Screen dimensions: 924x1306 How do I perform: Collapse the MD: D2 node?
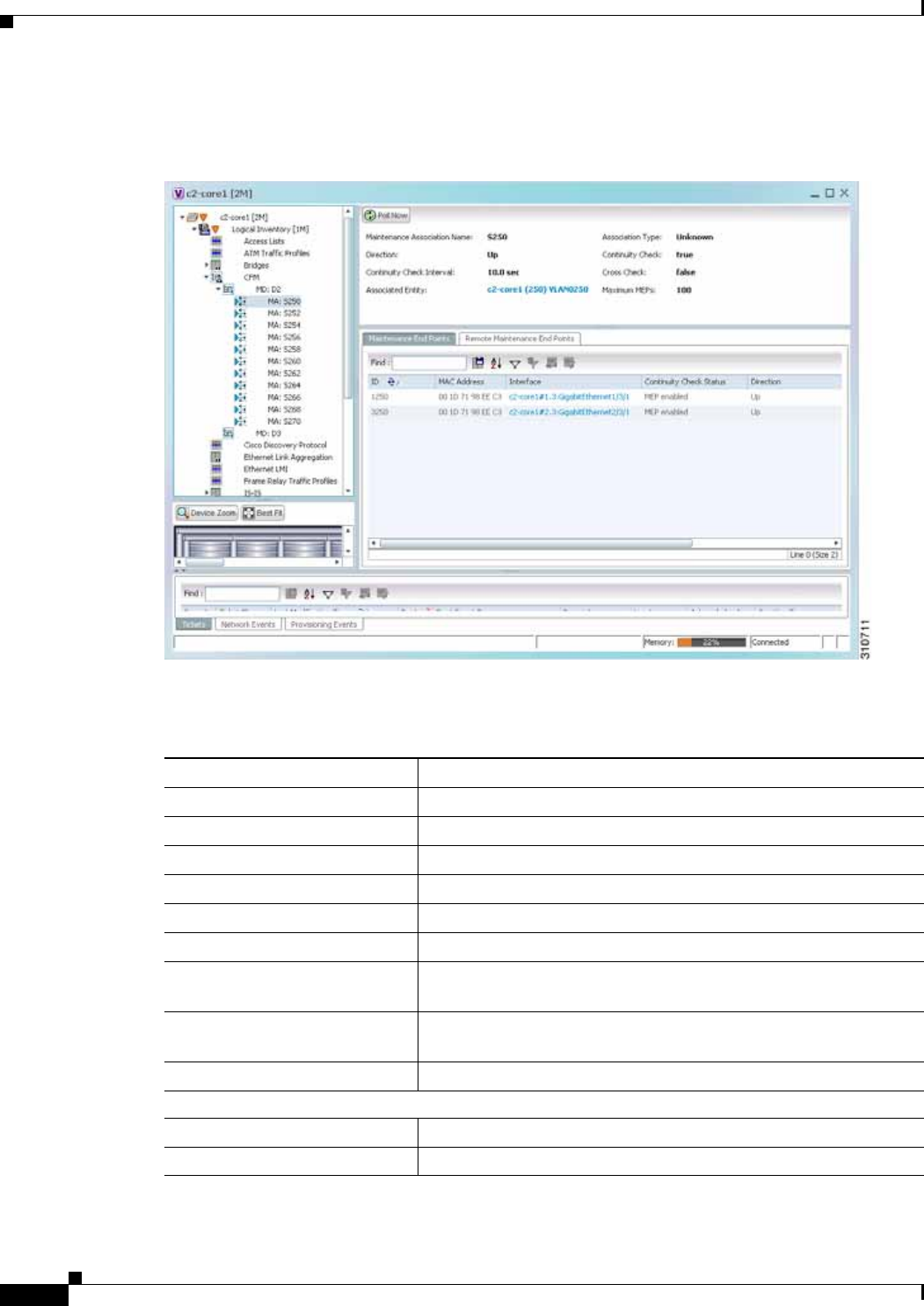(x=218, y=289)
